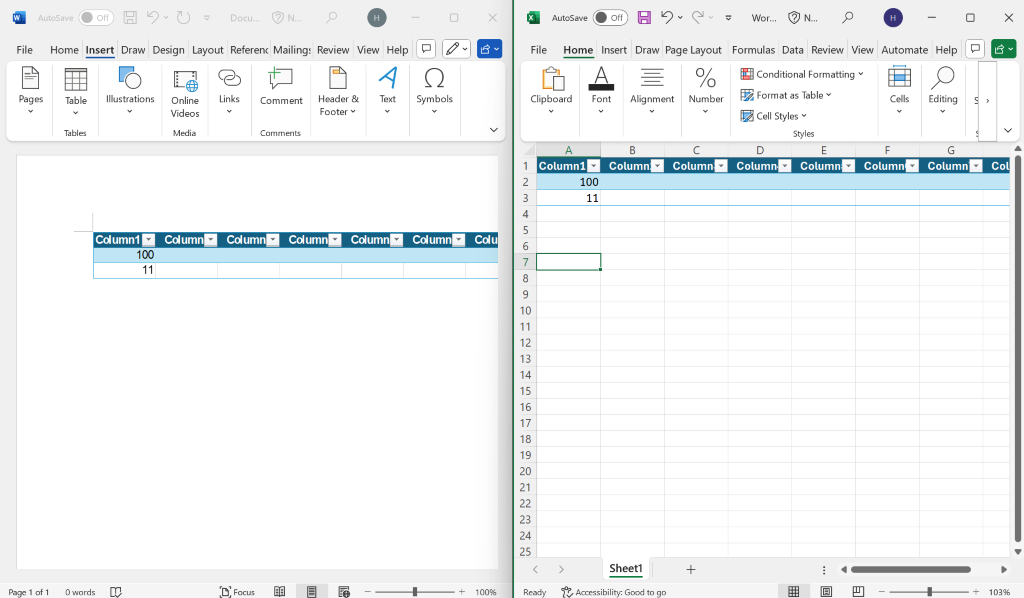
Task: Open Word comments pane icon
Action: (x=426, y=49)
